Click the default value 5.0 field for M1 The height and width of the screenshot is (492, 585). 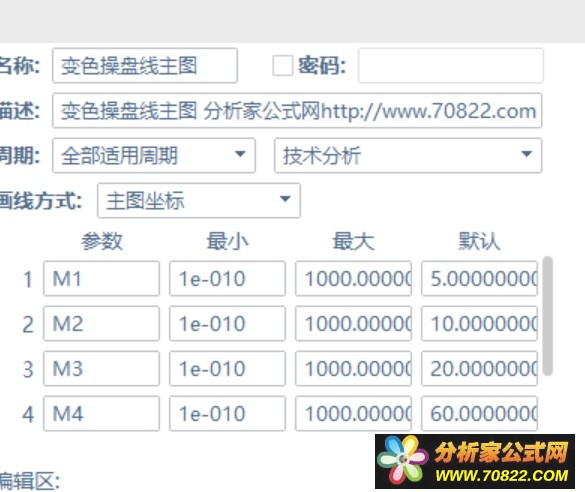point(479,279)
